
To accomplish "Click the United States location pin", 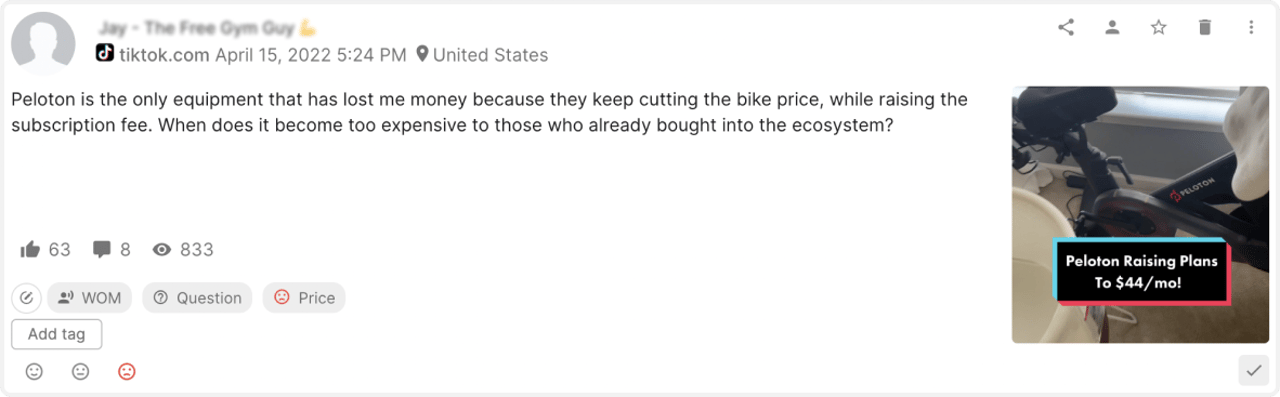I will 422,54.
